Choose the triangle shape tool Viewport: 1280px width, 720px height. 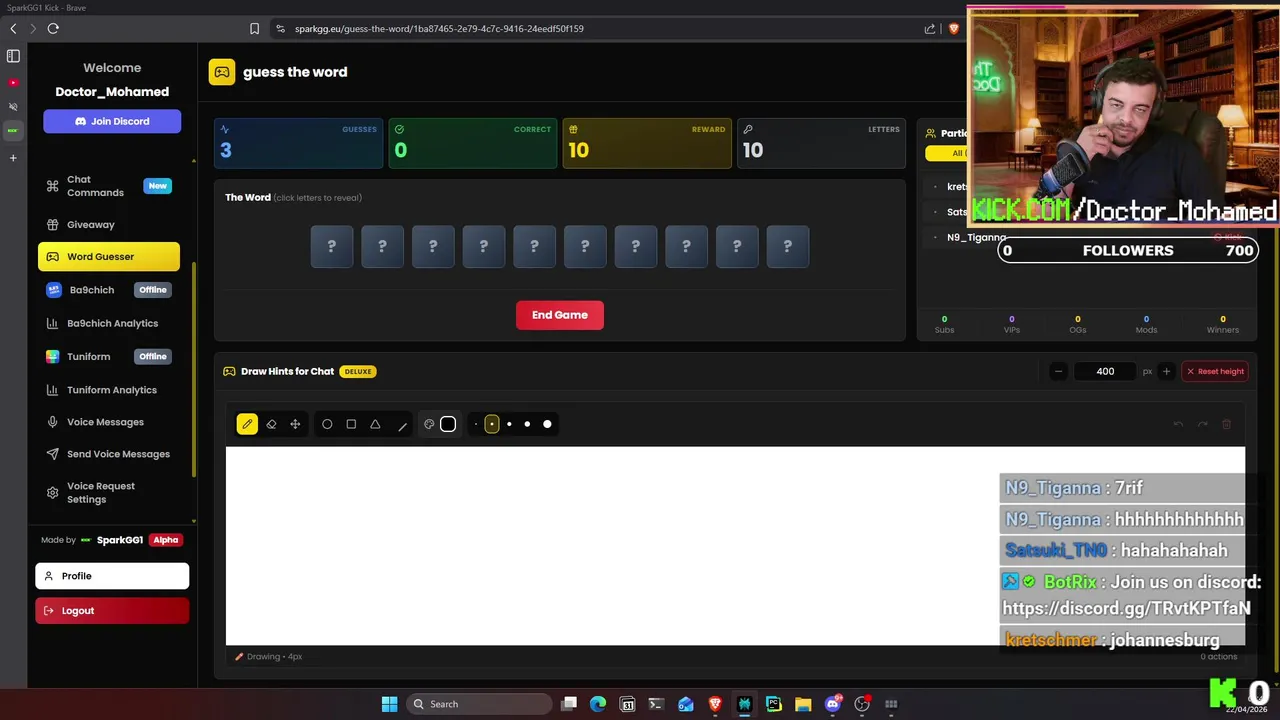click(375, 424)
